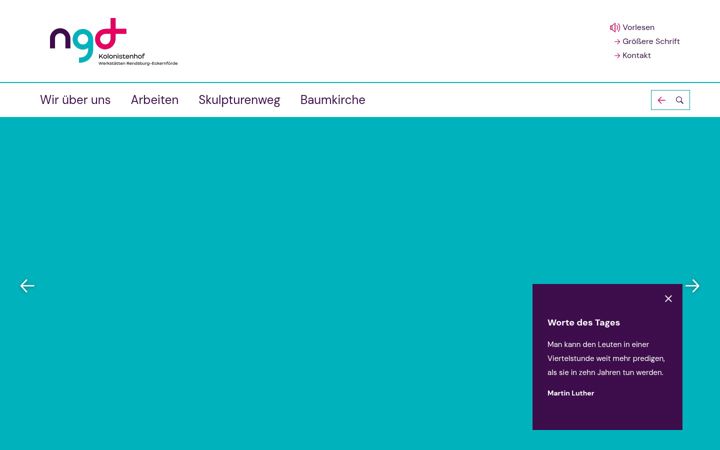This screenshot has height=450, width=720.
Task: Go to the Baumkirche menu item
Action: tap(332, 100)
